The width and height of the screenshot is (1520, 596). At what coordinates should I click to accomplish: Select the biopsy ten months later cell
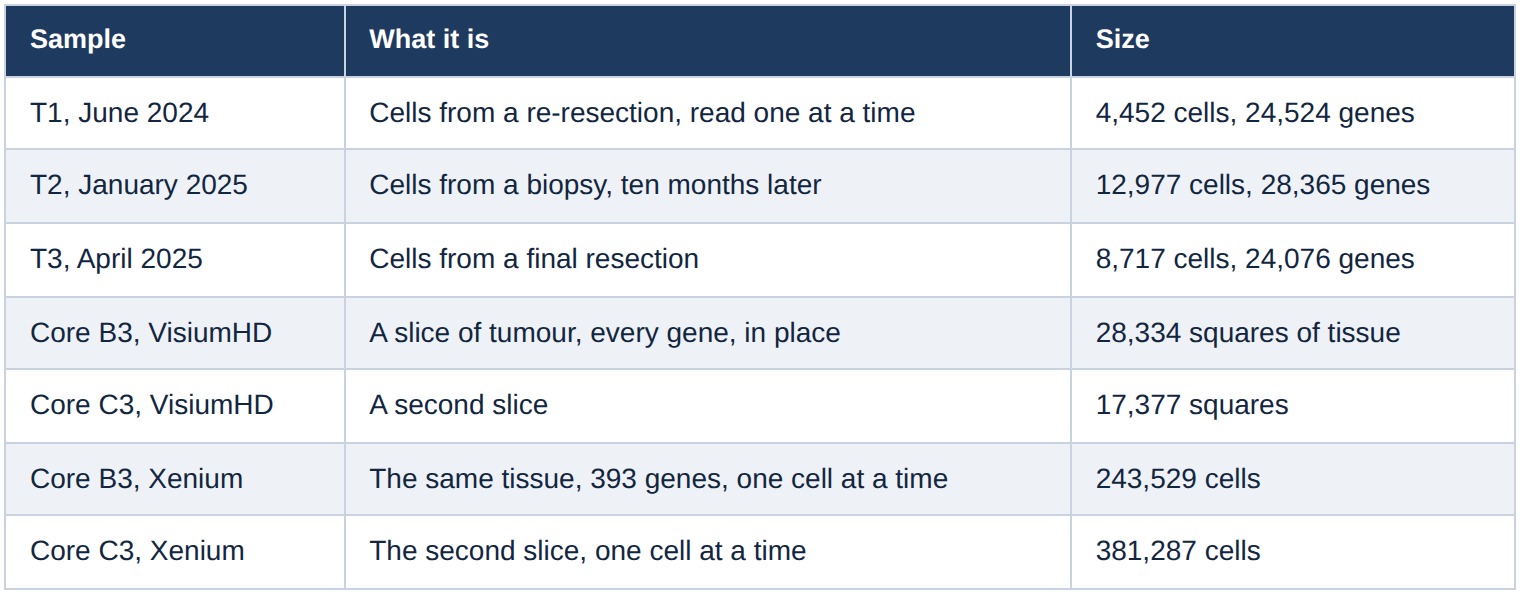click(x=708, y=186)
